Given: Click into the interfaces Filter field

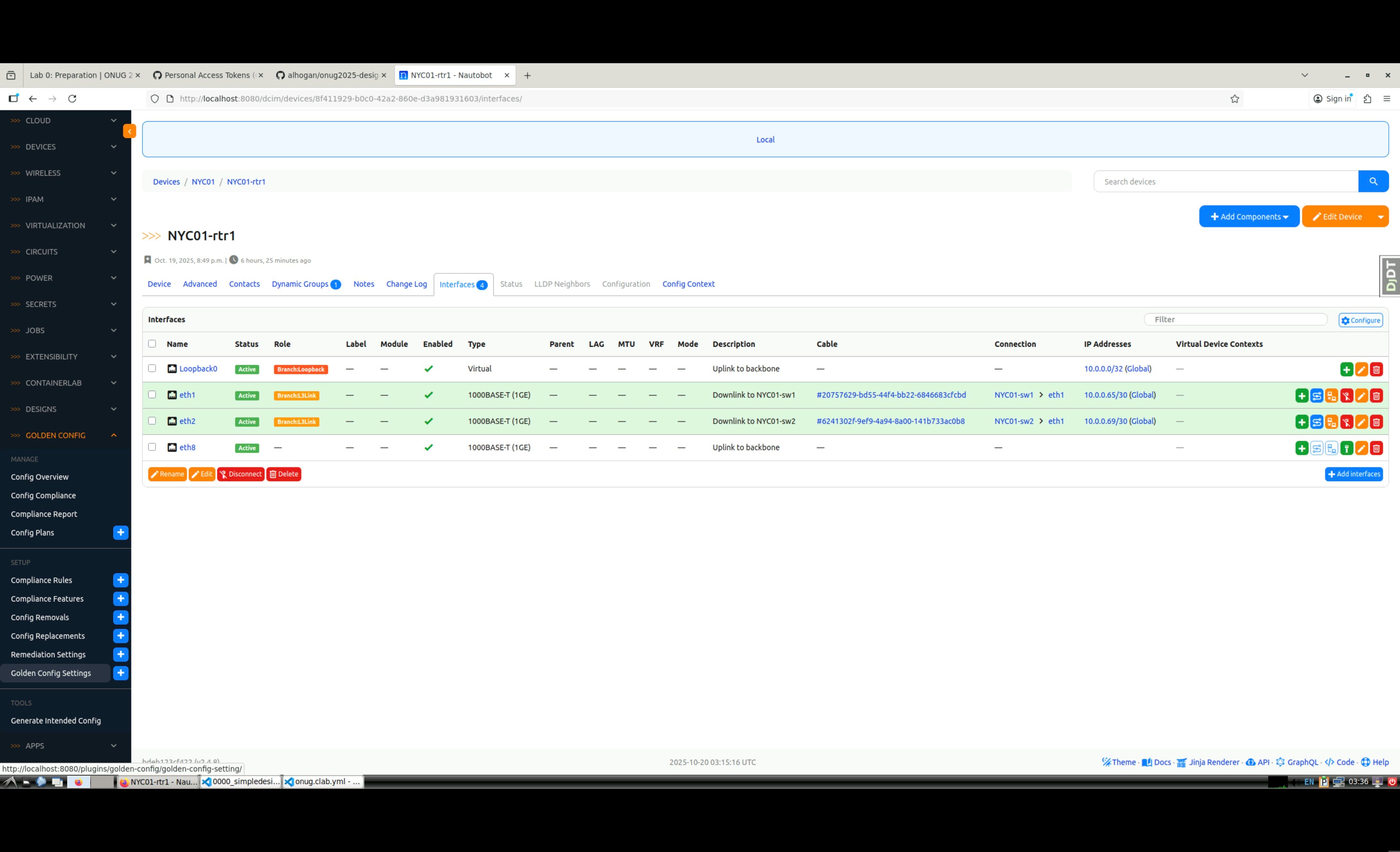Looking at the screenshot, I should click(1235, 320).
